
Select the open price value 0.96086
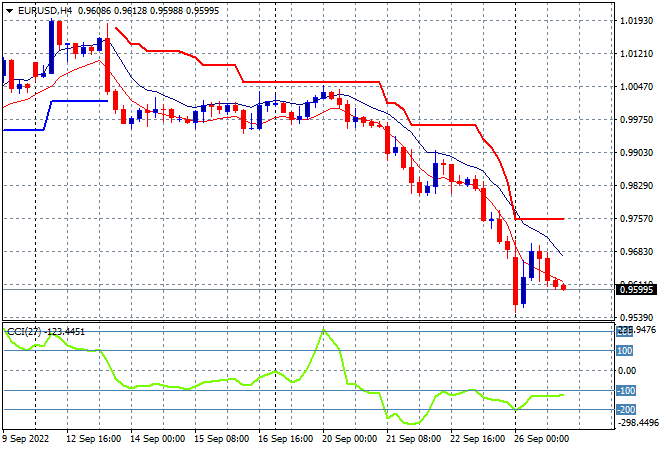point(95,11)
